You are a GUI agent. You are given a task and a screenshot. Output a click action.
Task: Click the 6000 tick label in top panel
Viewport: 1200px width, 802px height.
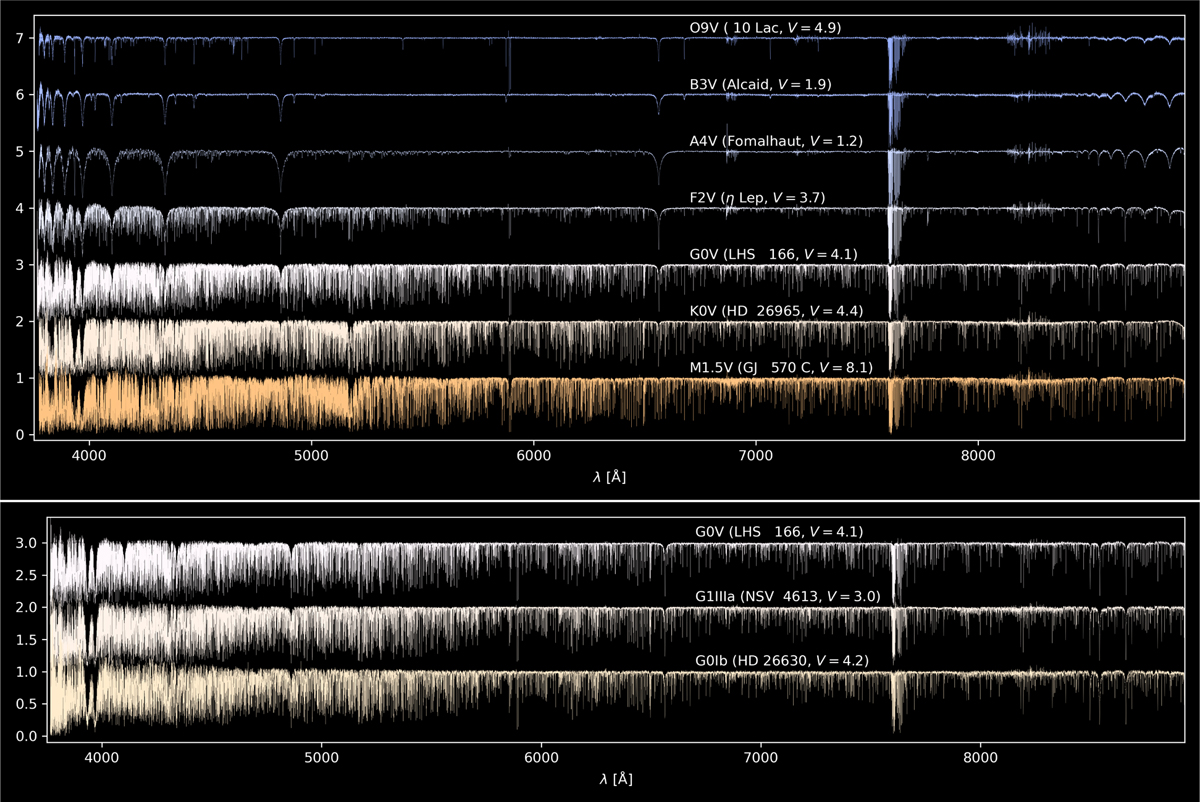click(x=533, y=455)
